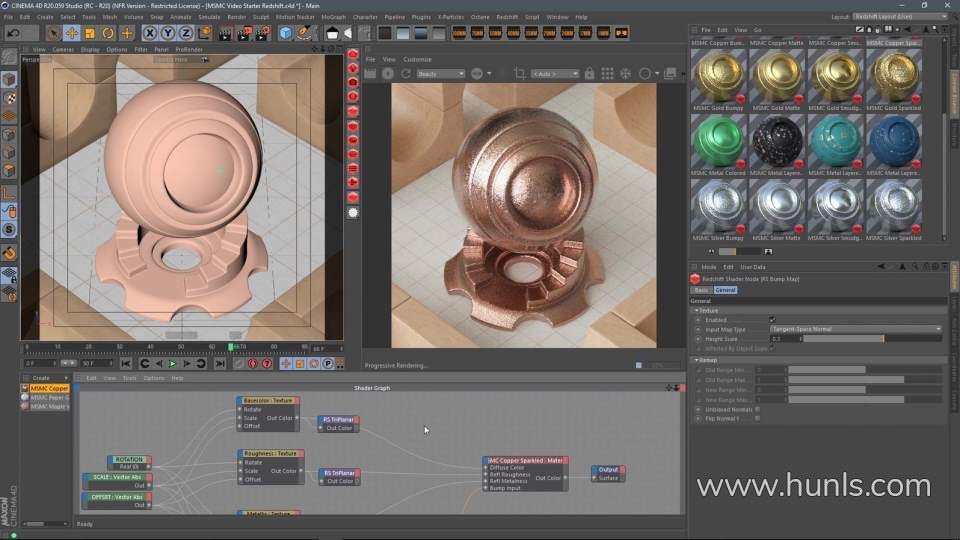Click the blue cube primitive icon
The image size is (960, 540).
tap(286, 33)
